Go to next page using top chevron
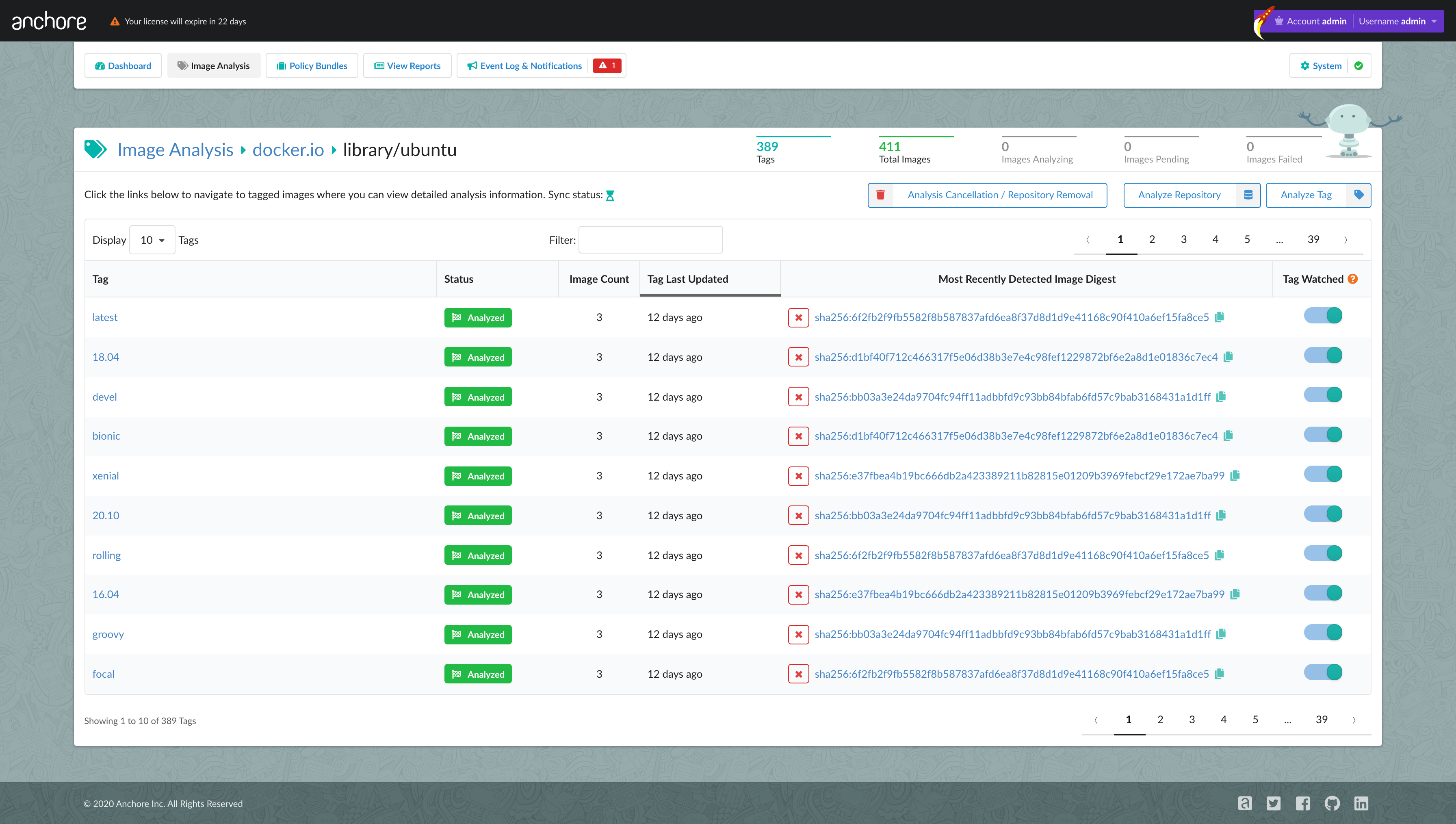 point(1345,240)
